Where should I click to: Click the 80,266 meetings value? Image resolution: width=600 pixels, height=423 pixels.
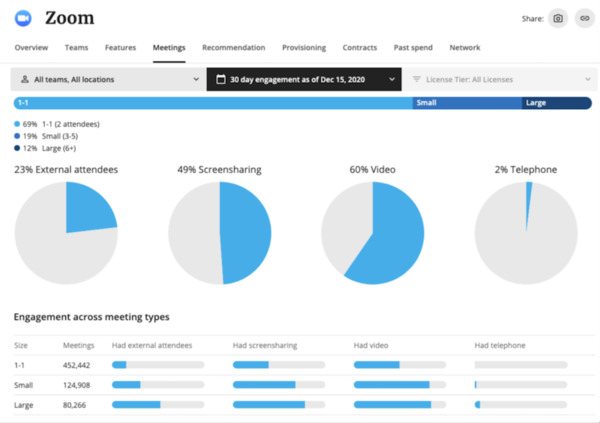tap(75, 405)
